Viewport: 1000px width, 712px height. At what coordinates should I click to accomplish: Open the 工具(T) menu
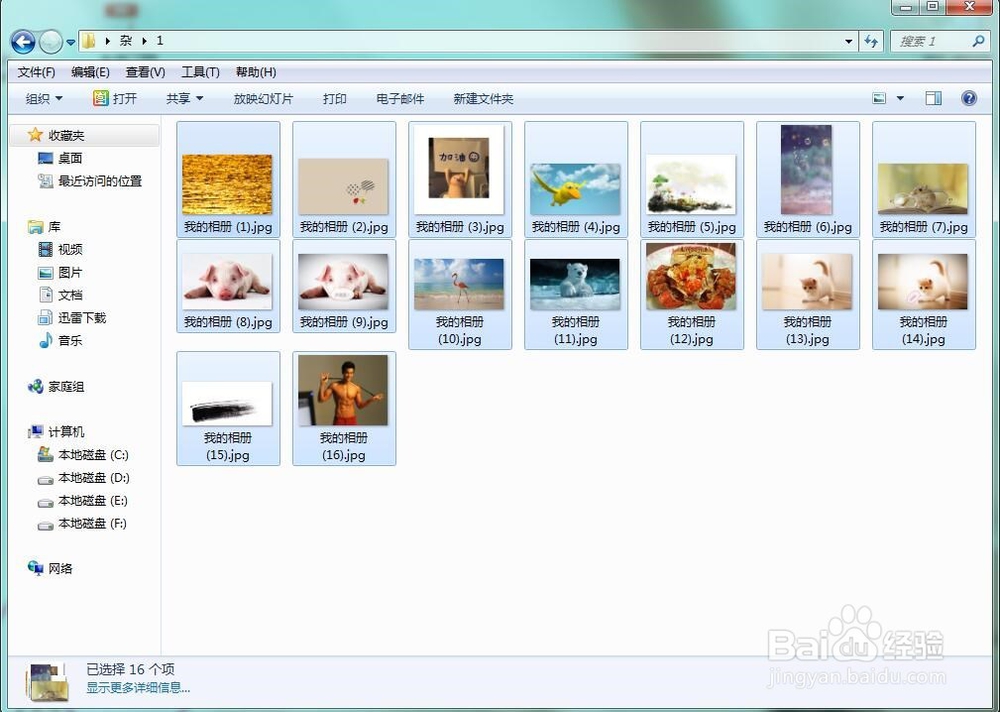click(200, 71)
